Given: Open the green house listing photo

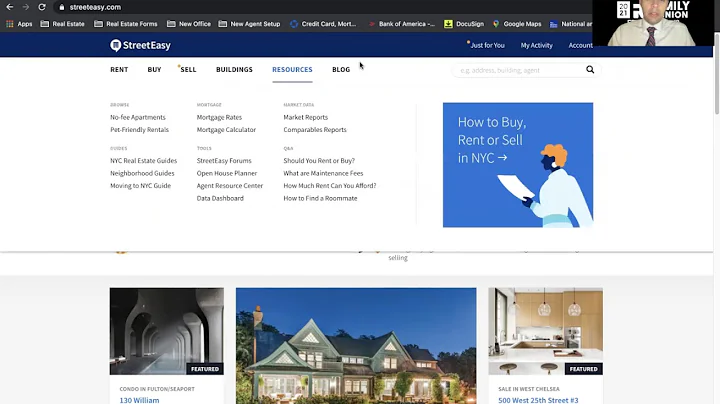Looking at the screenshot, I should tap(356, 346).
